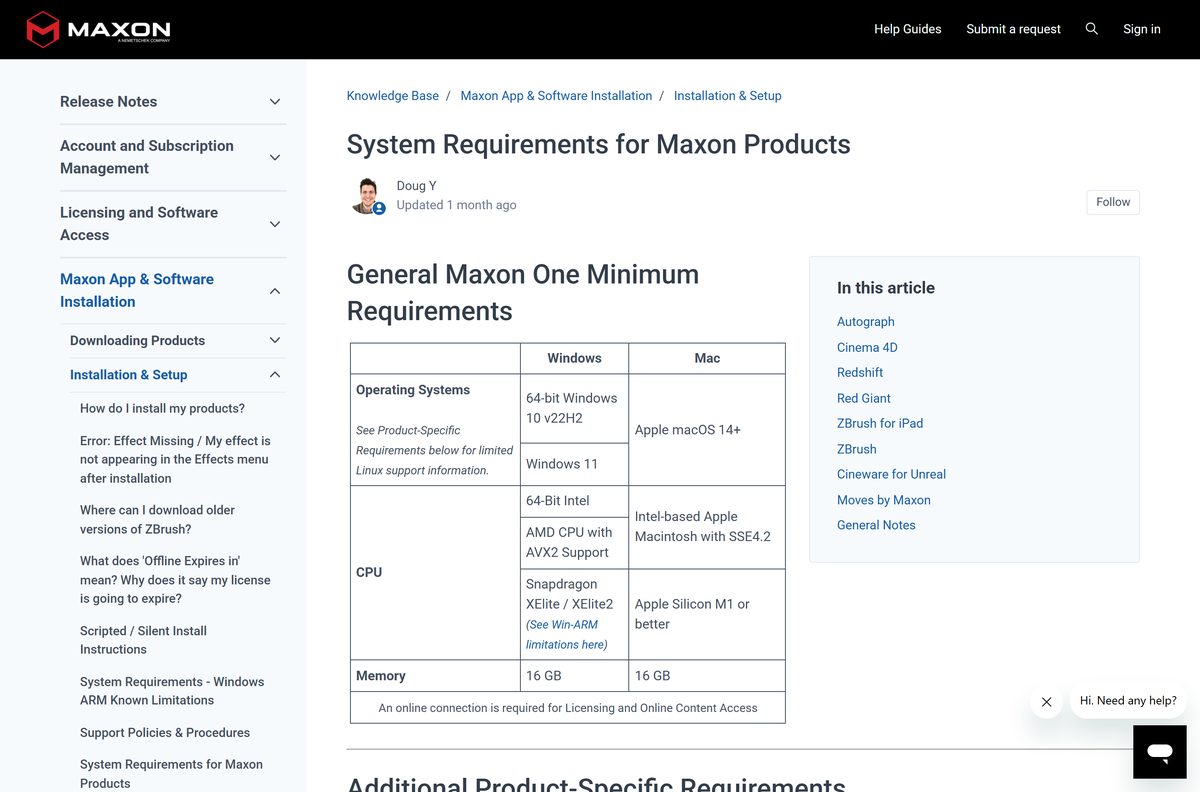The height and width of the screenshot is (792, 1200).
Task: Jump to ZBrush for iPad
Action: [x=880, y=424]
